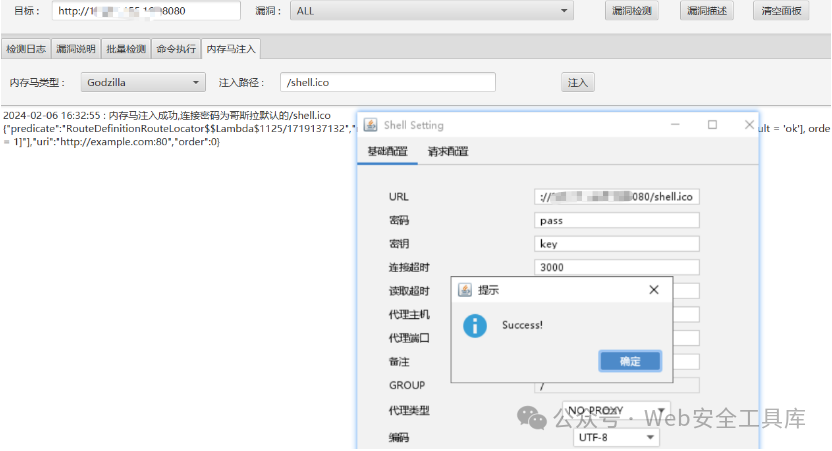
Task: Click the 清空面板 button
Action: click(x=781, y=11)
